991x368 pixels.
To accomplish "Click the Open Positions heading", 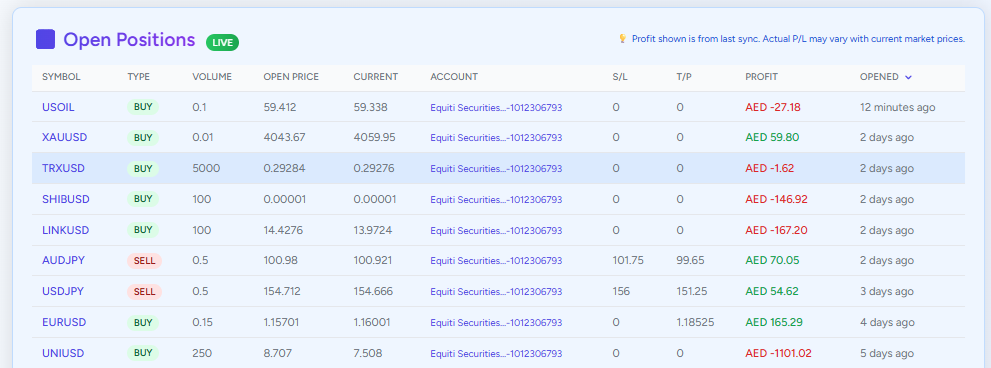I will pyautogui.click(x=130, y=40).
